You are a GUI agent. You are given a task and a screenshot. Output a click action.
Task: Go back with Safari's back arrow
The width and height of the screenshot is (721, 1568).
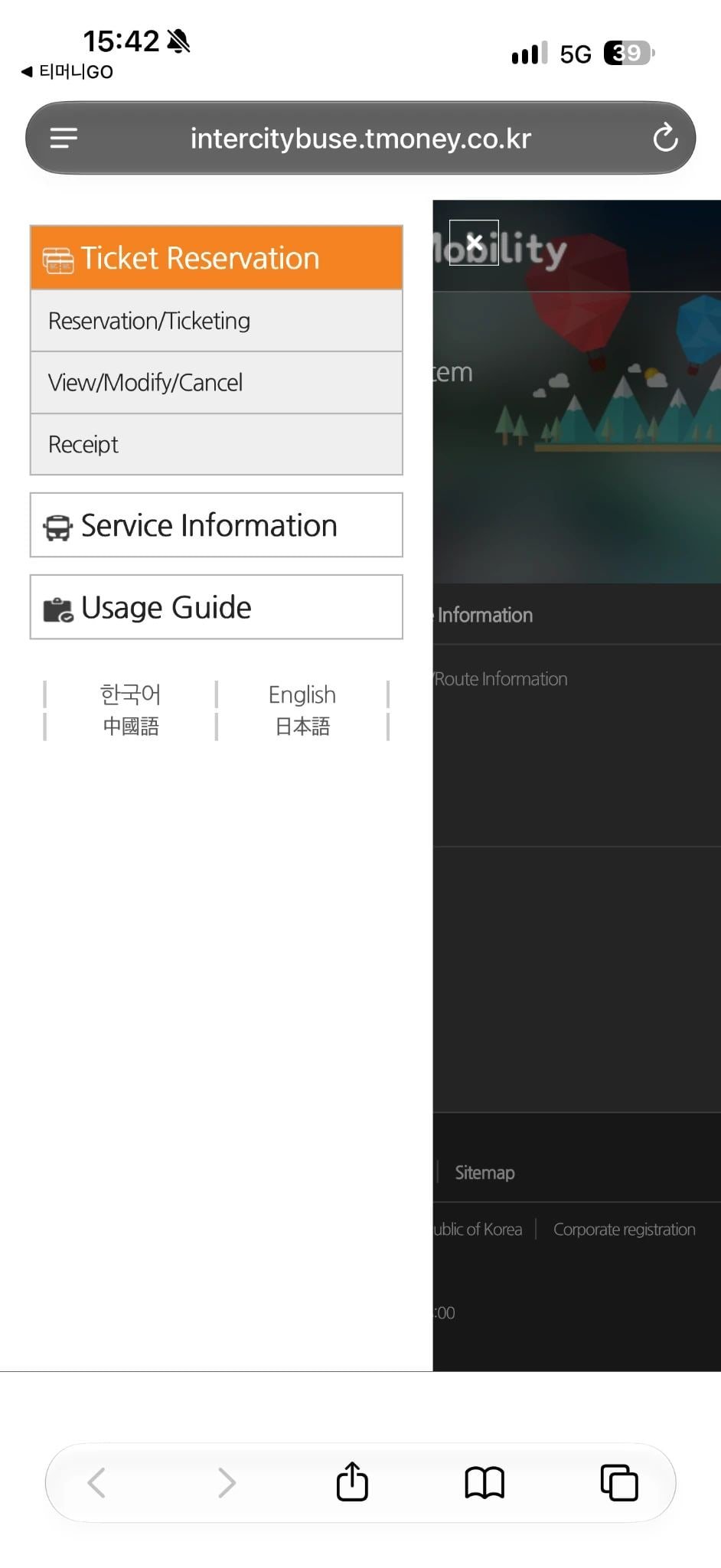click(x=96, y=1483)
